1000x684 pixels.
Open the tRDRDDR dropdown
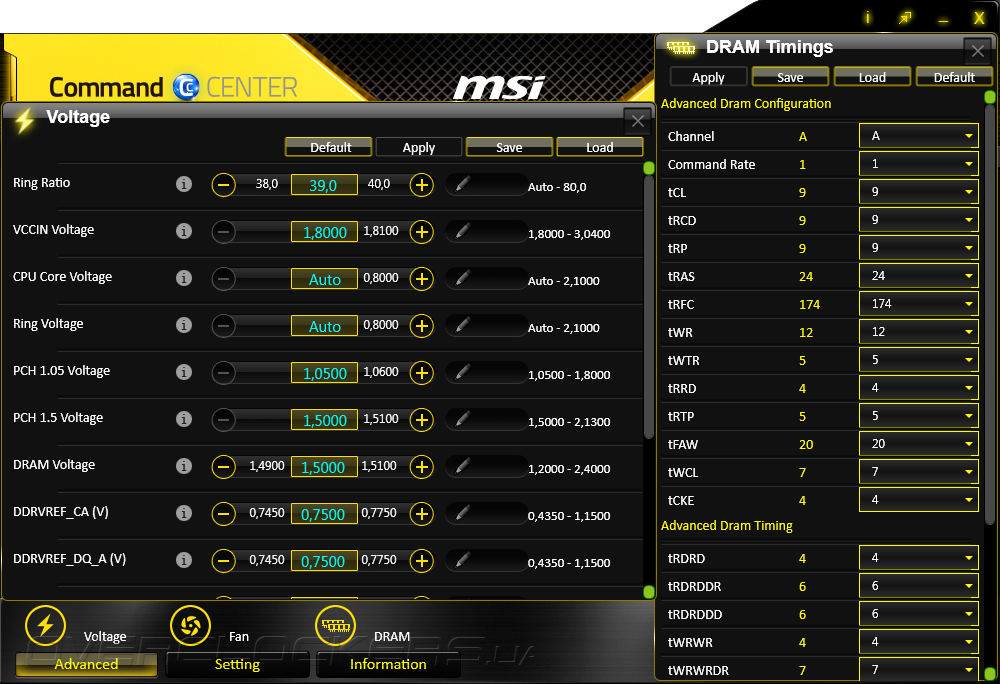click(919, 586)
